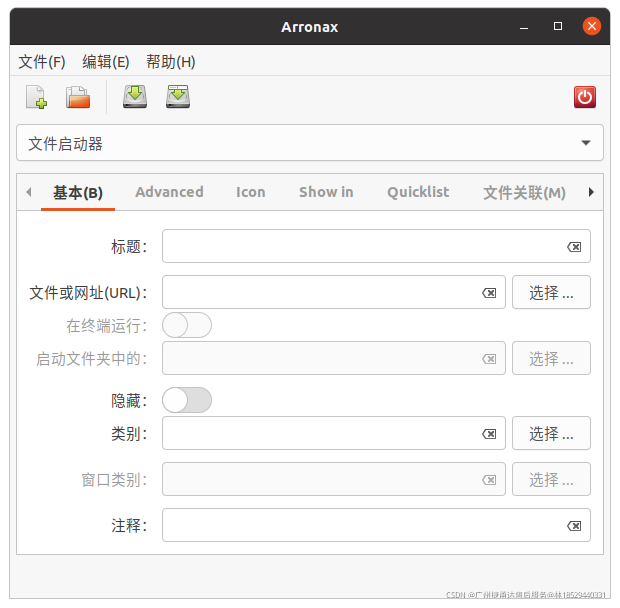Click 选择 button next to 窗口类别
Viewport: 620px width, 608px height.
(x=551, y=480)
